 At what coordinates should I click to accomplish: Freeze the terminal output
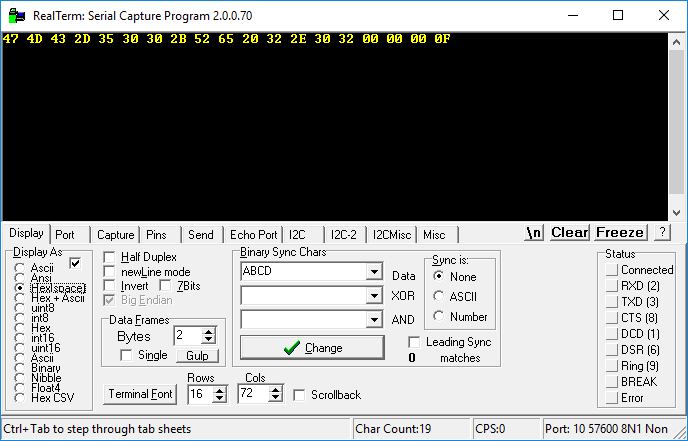[x=620, y=233]
